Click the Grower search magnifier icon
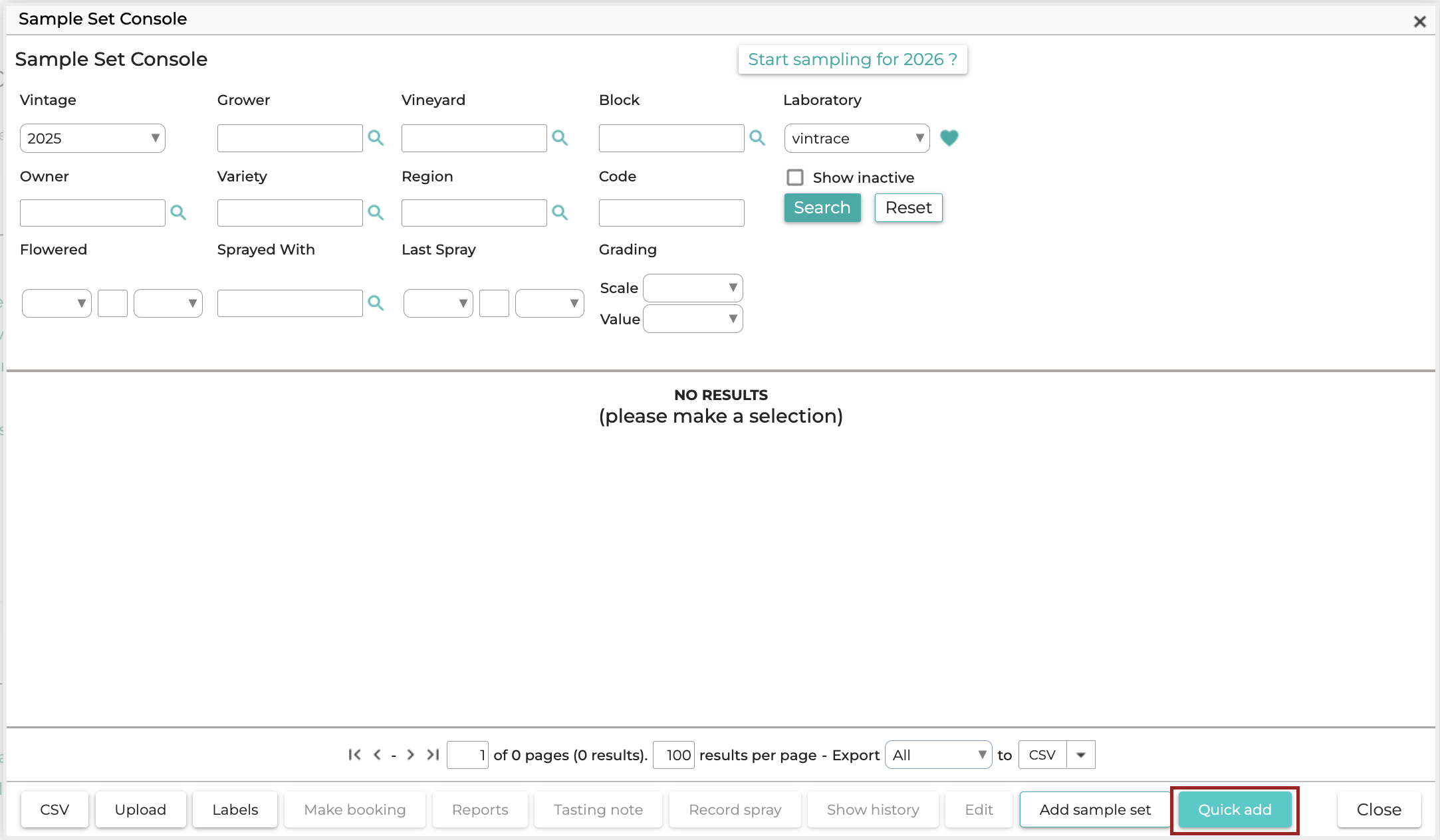Image resolution: width=1440 pixels, height=840 pixels. [x=376, y=138]
